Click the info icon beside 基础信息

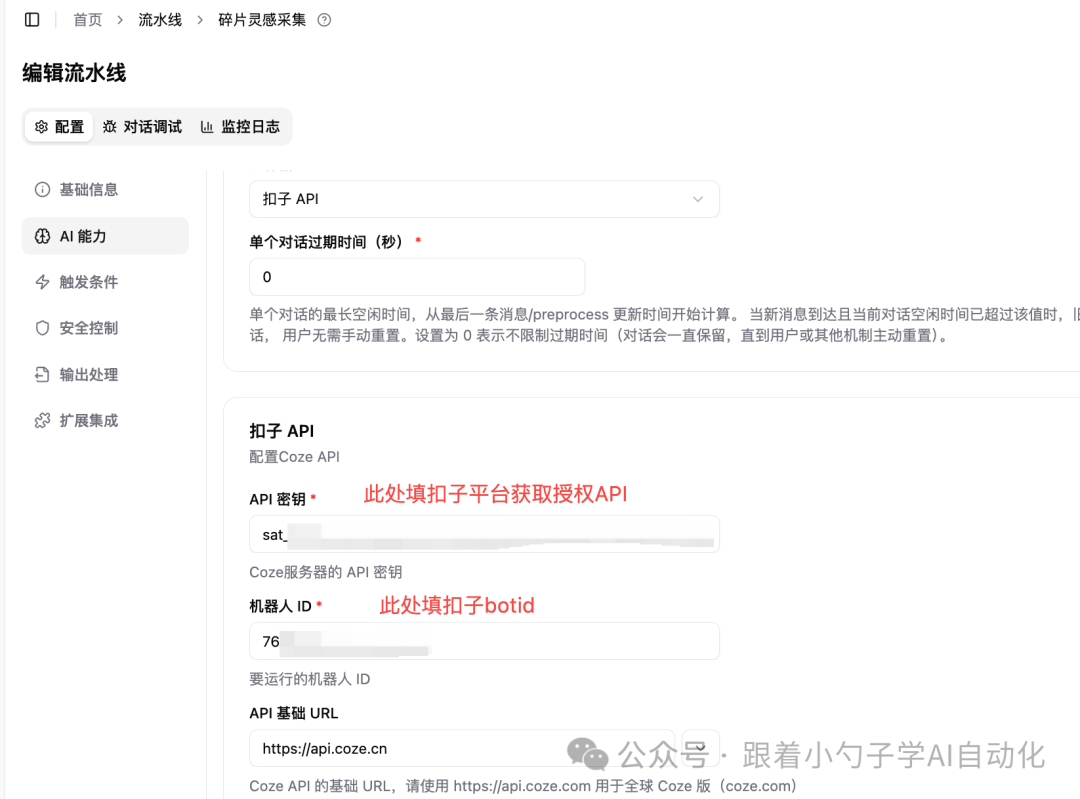click(42, 189)
